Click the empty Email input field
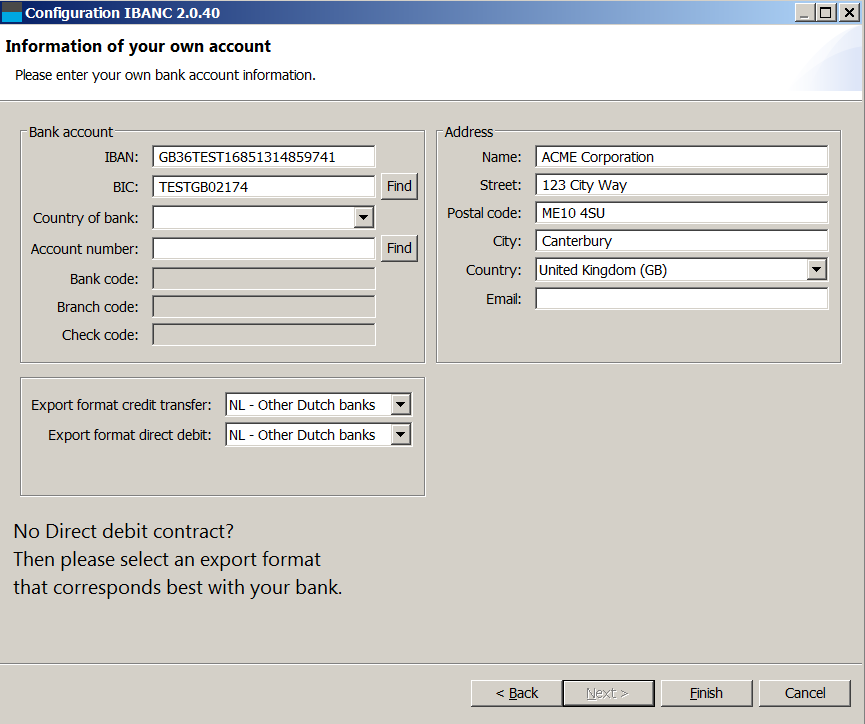 tap(682, 299)
